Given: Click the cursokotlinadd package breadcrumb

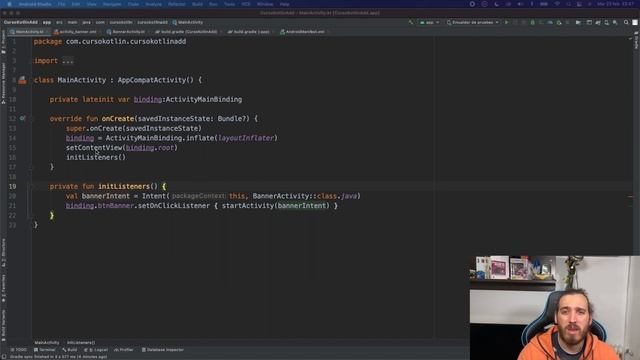Looking at the screenshot, I should click(153, 22).
